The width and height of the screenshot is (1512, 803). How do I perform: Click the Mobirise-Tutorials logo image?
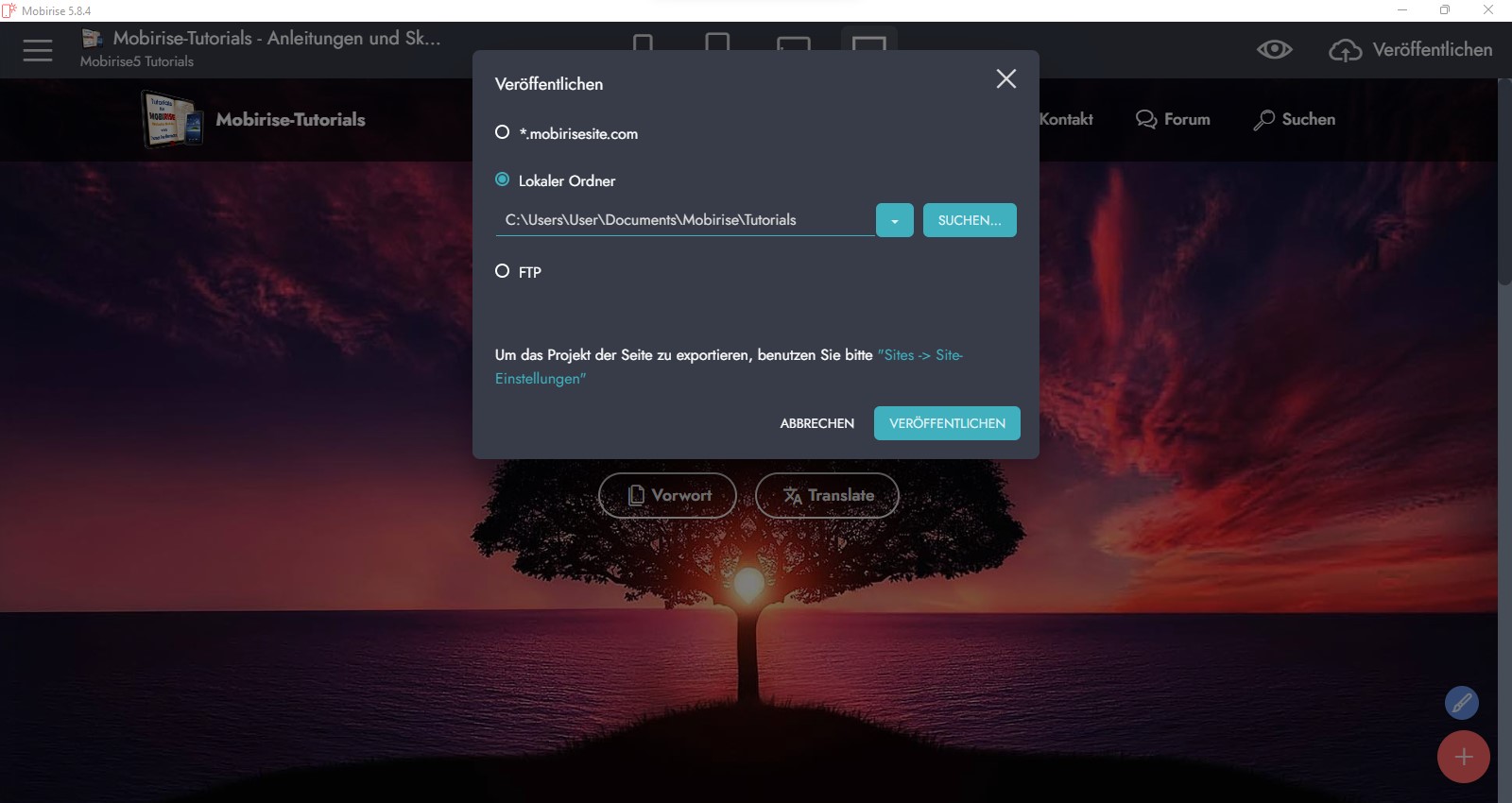tap(172, 119)
